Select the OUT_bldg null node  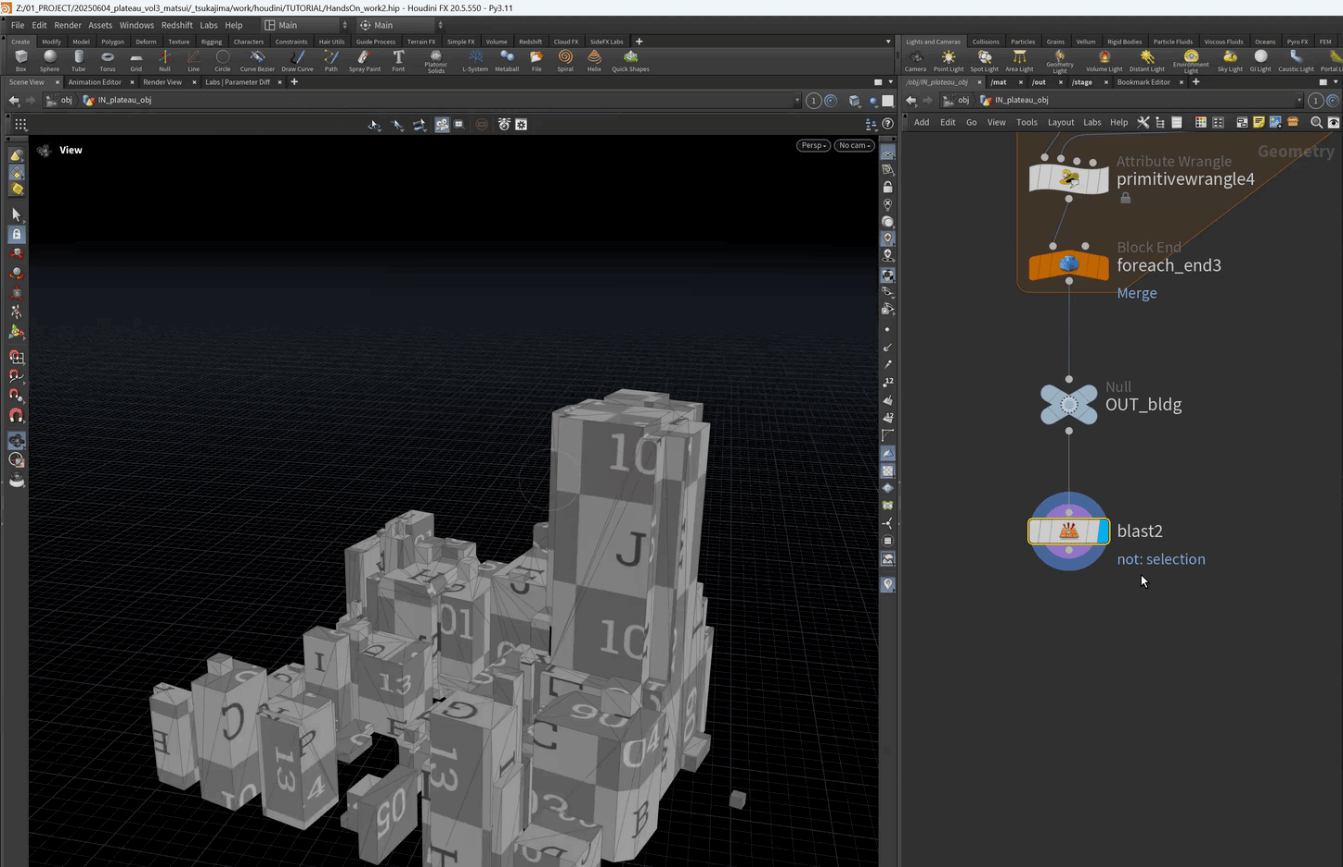pyautogui.click(x=1068, y=404)
